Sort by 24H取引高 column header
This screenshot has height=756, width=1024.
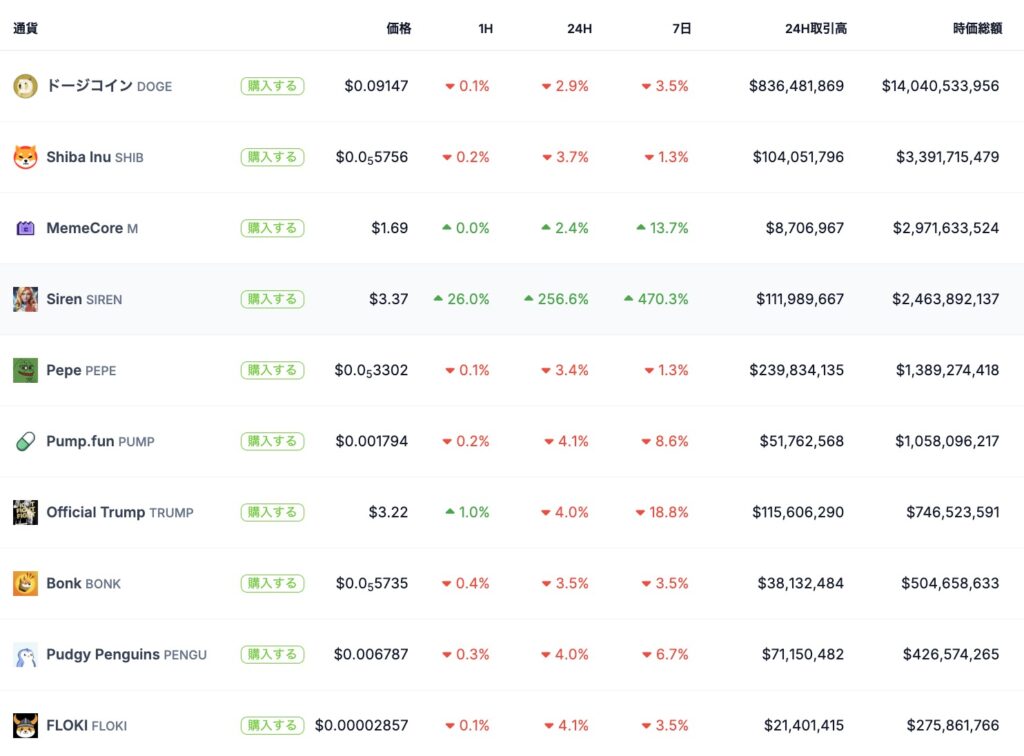point(815,29)
